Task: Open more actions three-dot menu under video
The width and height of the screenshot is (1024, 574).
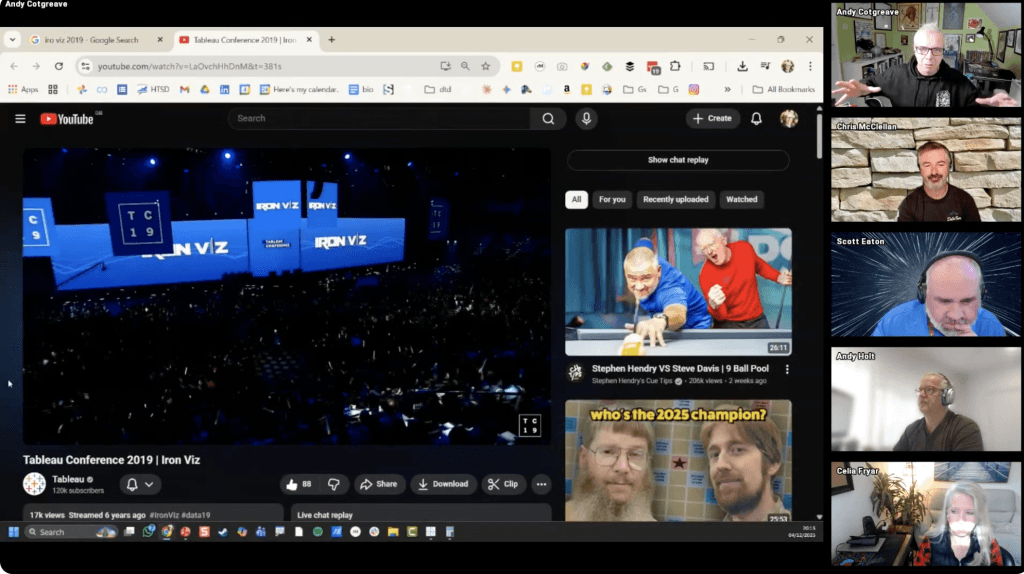Action: tap(541, 484)
